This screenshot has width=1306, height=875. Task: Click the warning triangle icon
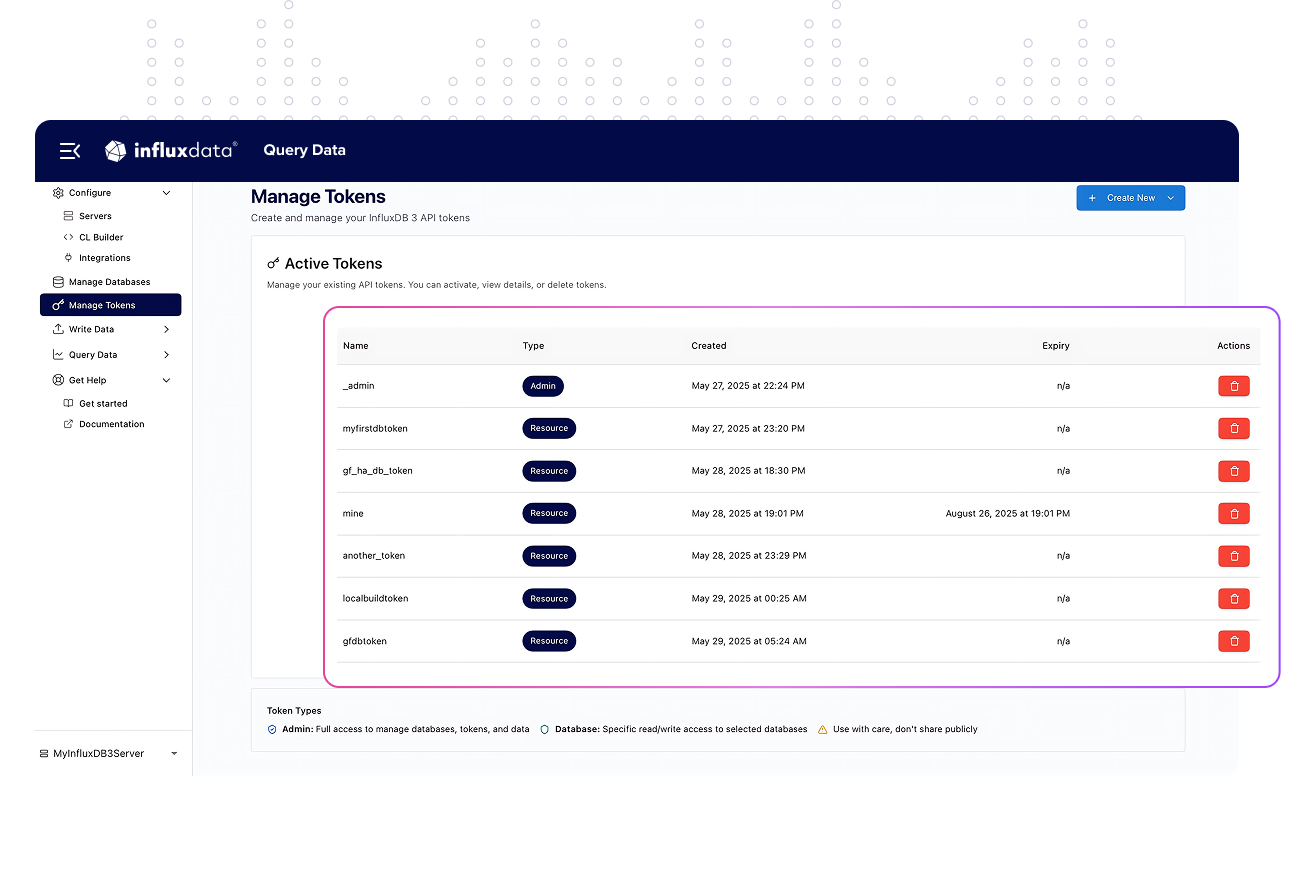pos(823,730)
